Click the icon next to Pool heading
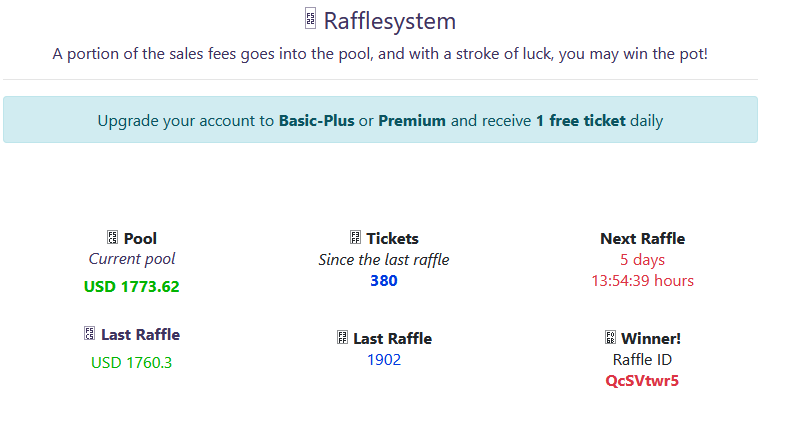This screenshot has height=426, width=786. tap(112, 238)
